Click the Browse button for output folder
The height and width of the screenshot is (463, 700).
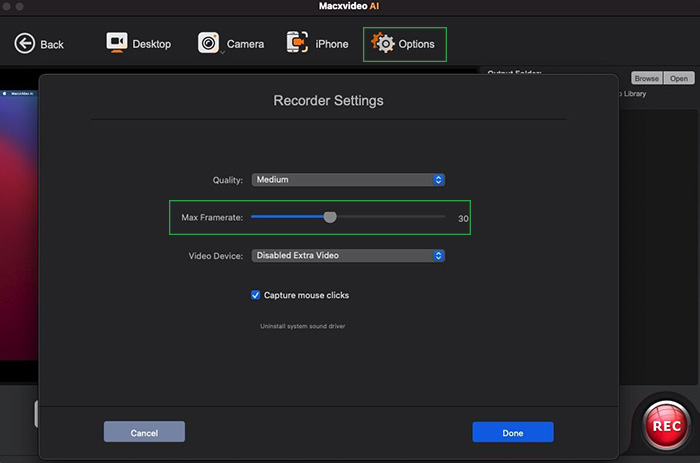[647, 78]
